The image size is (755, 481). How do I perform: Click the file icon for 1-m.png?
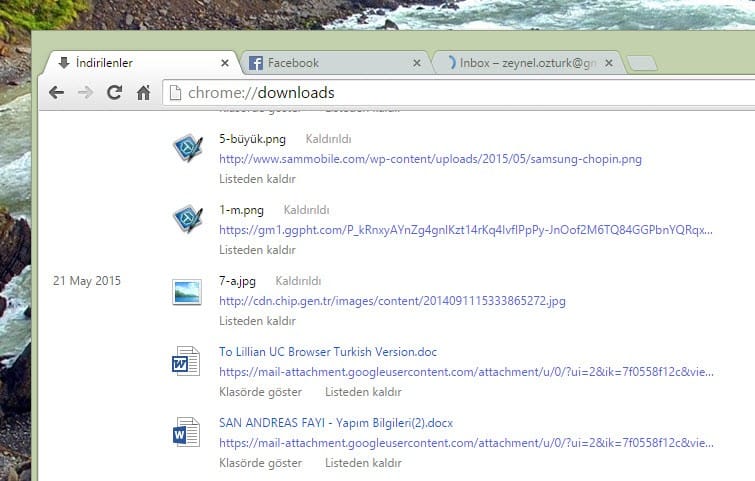[x=187, y=219]
